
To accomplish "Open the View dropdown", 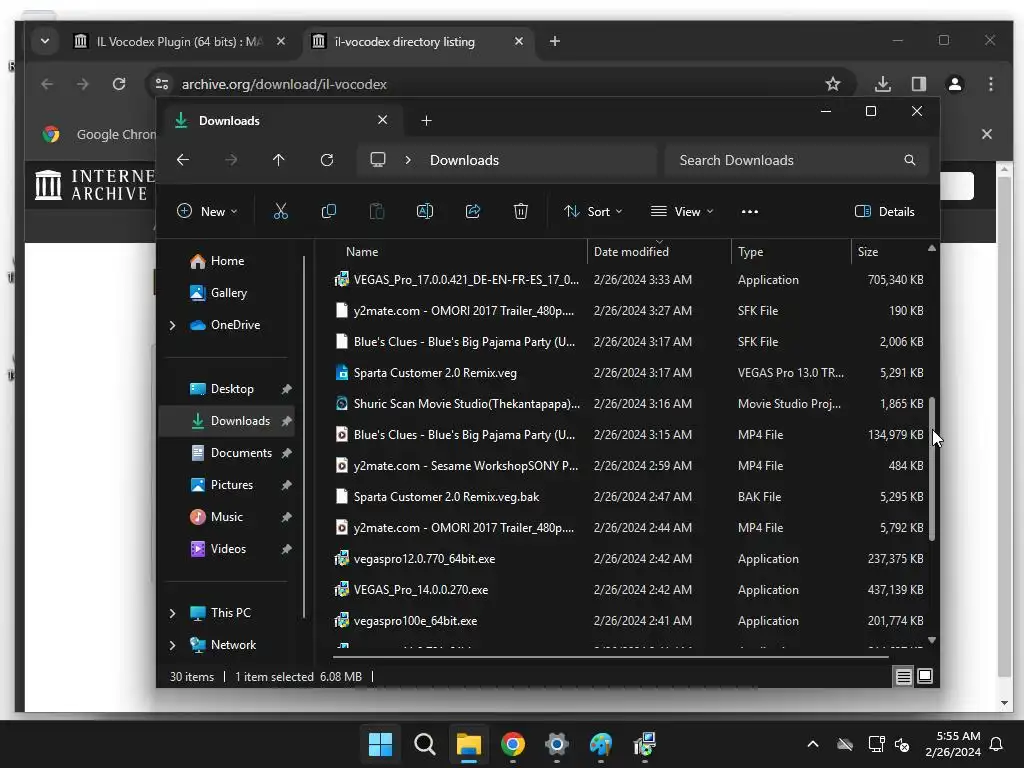I will point(682,212).
